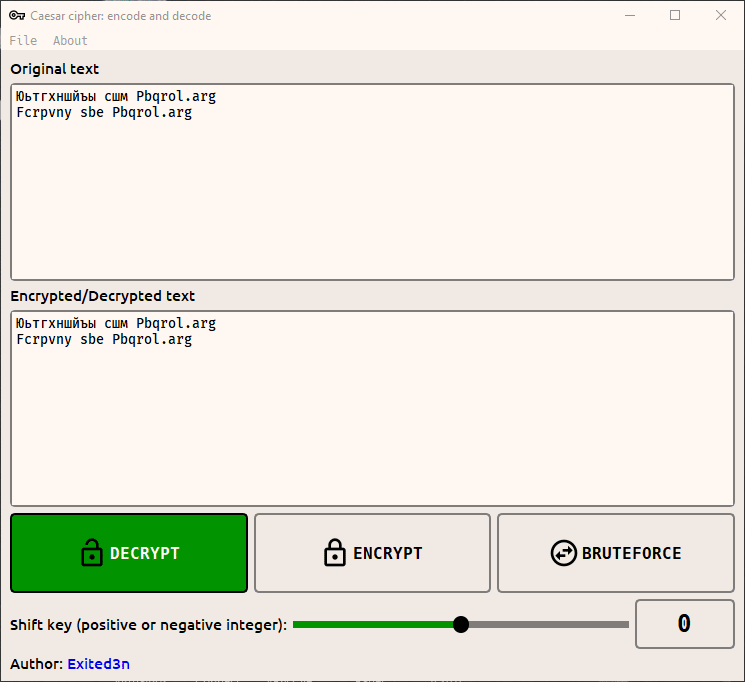
Task: Open the File menu
Action: 23,40
